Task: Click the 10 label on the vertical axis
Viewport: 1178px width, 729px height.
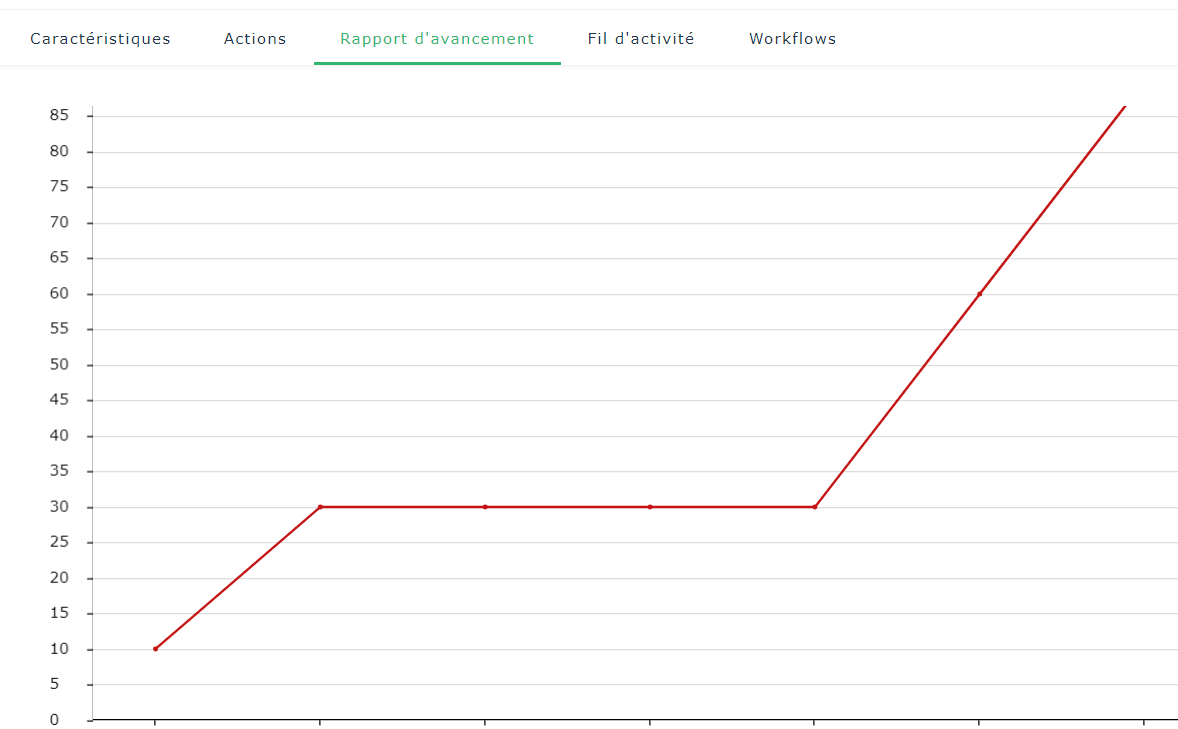Action: pyautogui.click(x=59, y=649)
